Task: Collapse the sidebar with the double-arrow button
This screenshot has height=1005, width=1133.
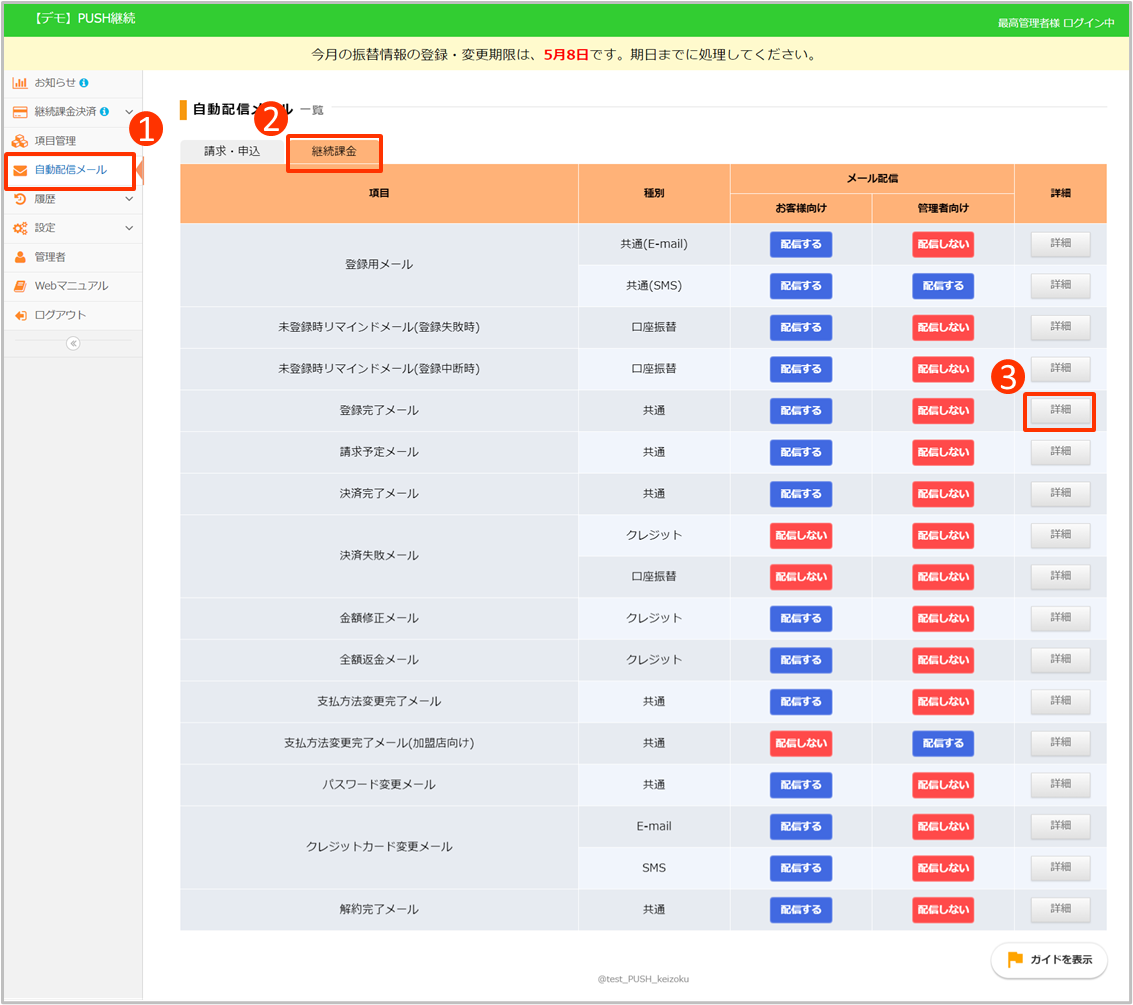Action: (73, 343)
